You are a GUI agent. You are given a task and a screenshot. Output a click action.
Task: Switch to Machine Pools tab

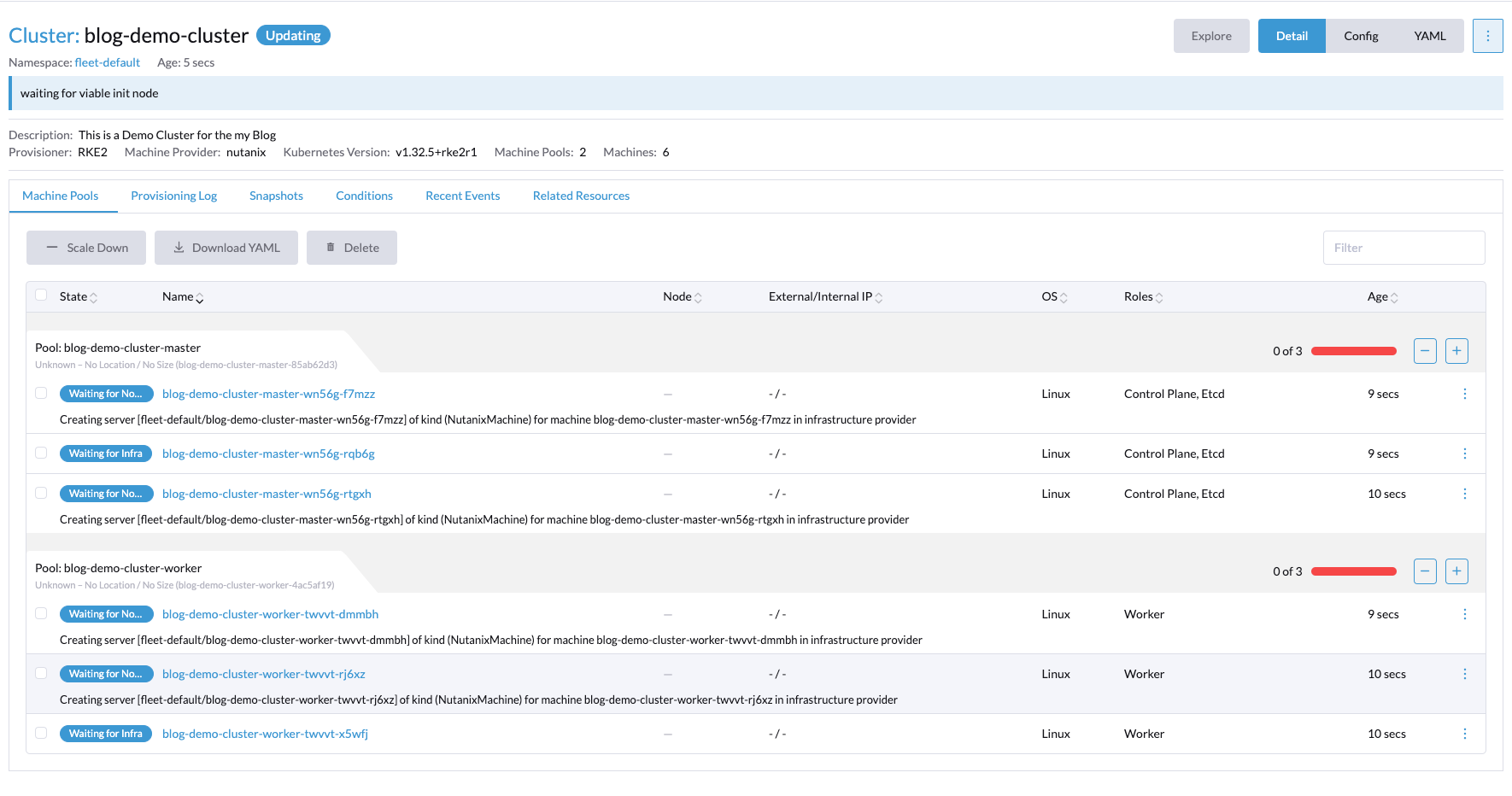[x=61, y=196]
